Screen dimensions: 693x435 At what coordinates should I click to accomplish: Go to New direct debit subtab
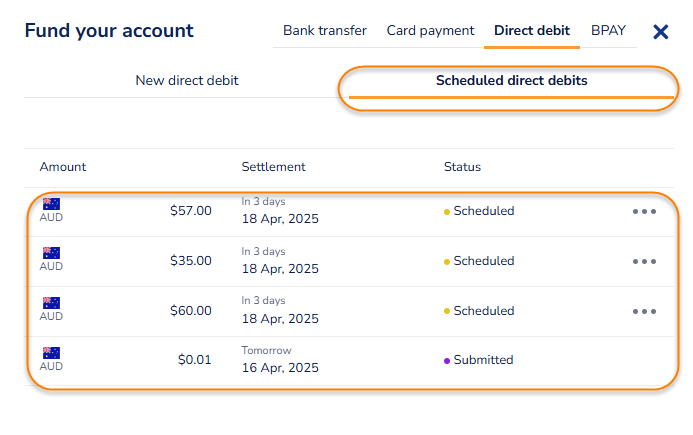pyautogui.click(x=187, y=80)
